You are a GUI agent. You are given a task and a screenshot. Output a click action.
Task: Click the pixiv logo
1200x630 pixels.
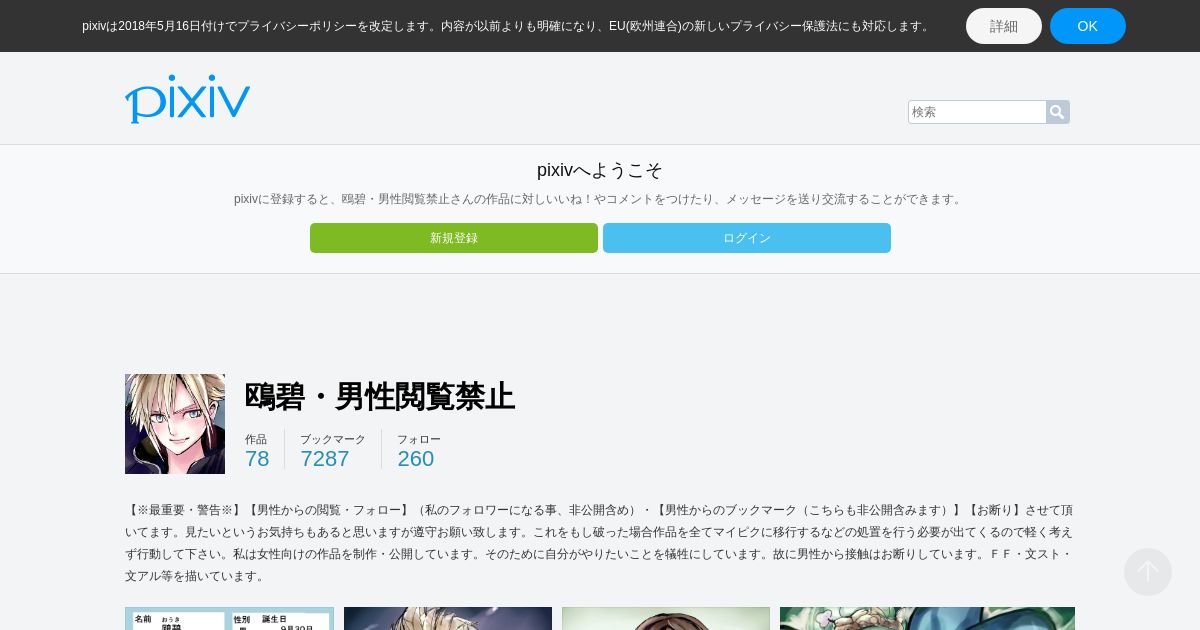187,99
